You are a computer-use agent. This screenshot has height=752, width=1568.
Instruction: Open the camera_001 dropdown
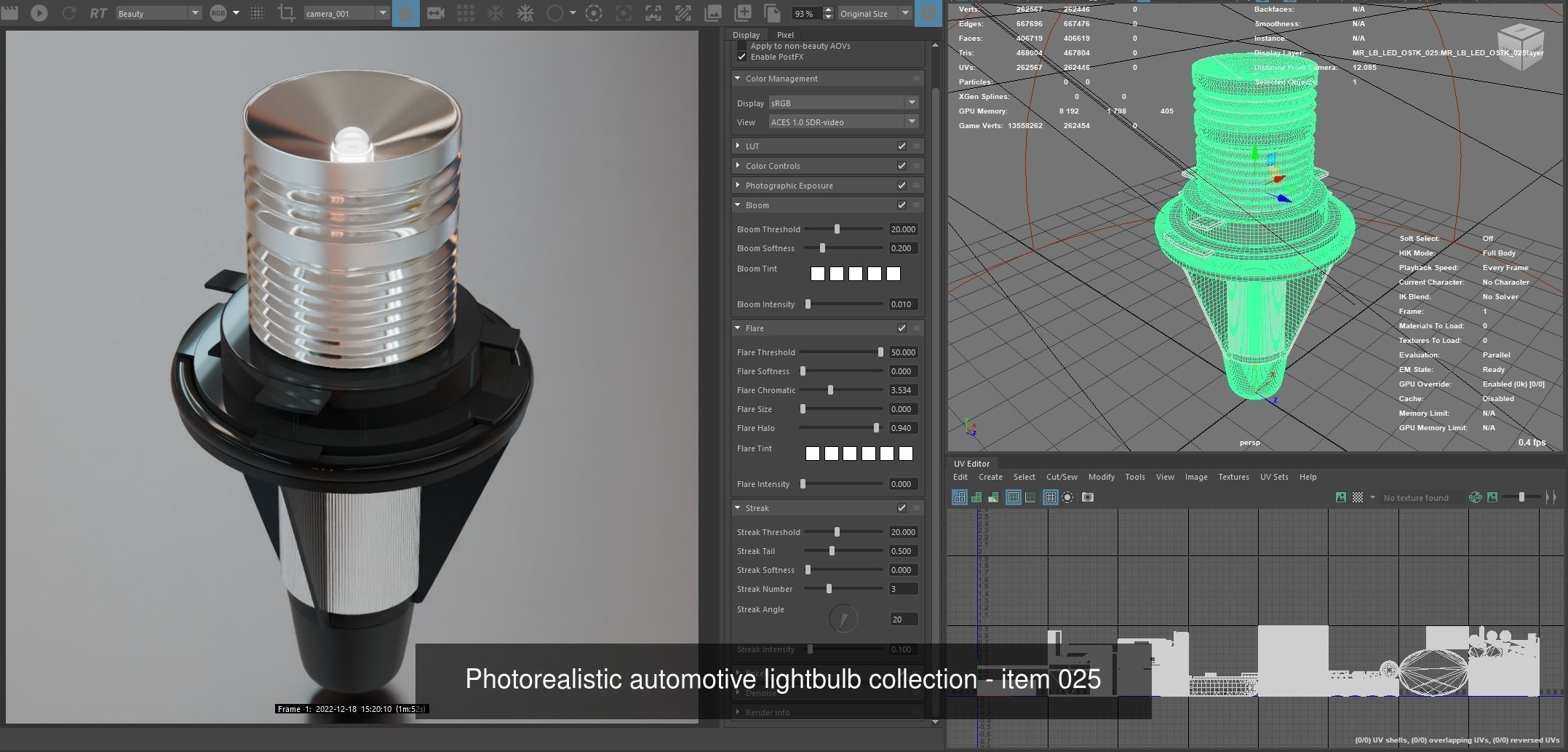pos(346,13)
